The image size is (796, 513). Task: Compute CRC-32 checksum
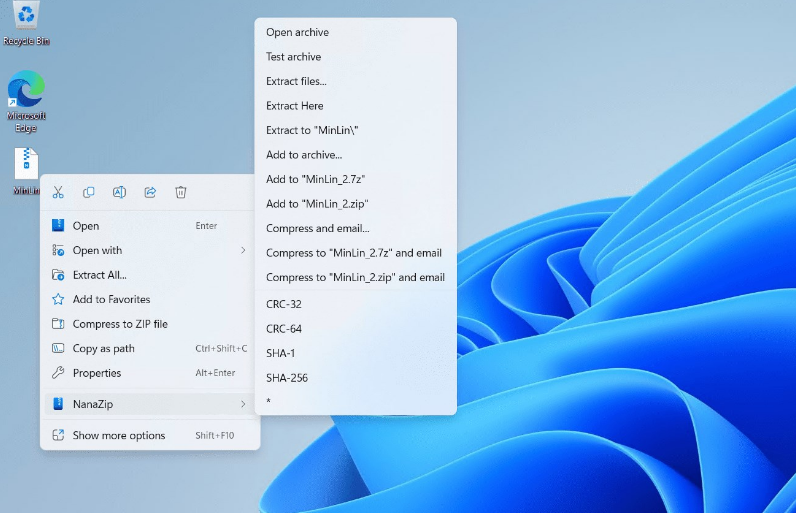[x=355, y=304]
